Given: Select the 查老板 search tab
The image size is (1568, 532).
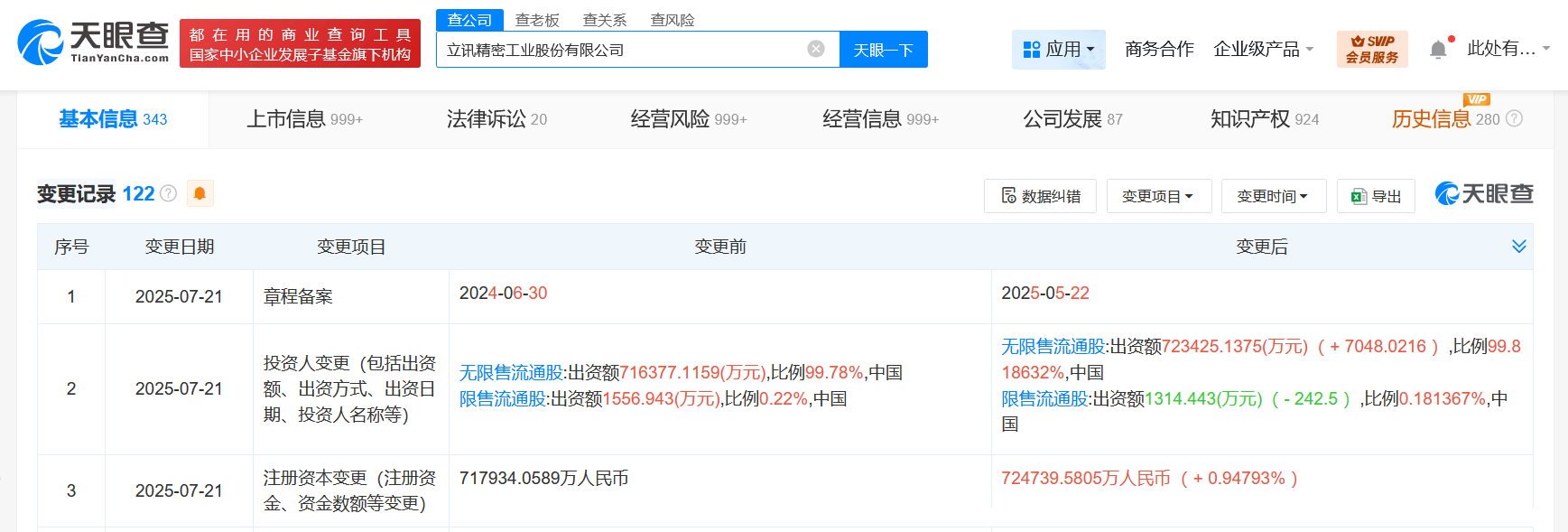Looking at the screenshot, I should (x=537, y=20).
